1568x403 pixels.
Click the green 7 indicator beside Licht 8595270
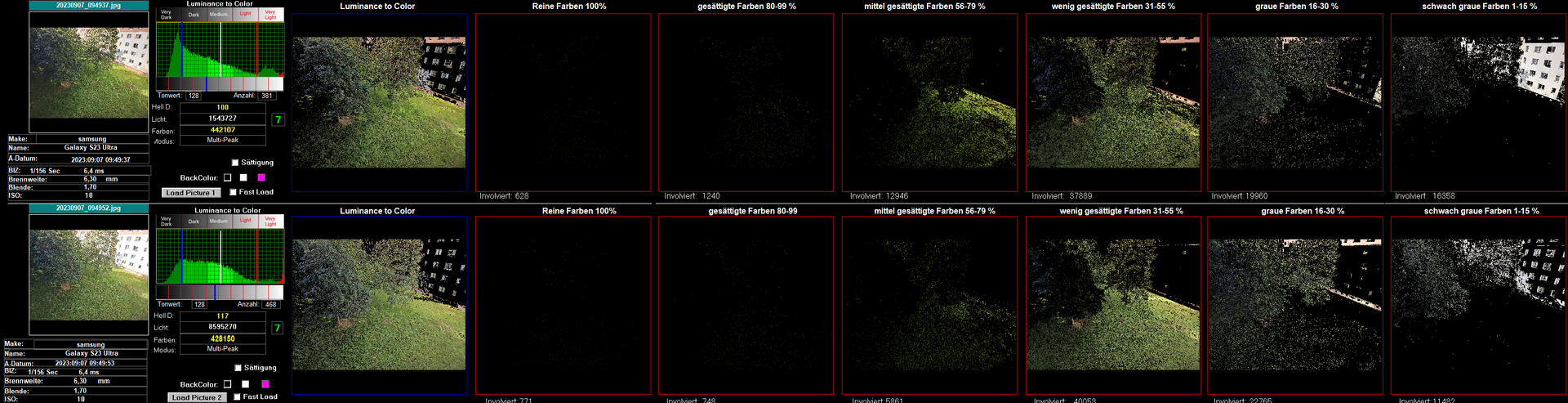(277, 328)
